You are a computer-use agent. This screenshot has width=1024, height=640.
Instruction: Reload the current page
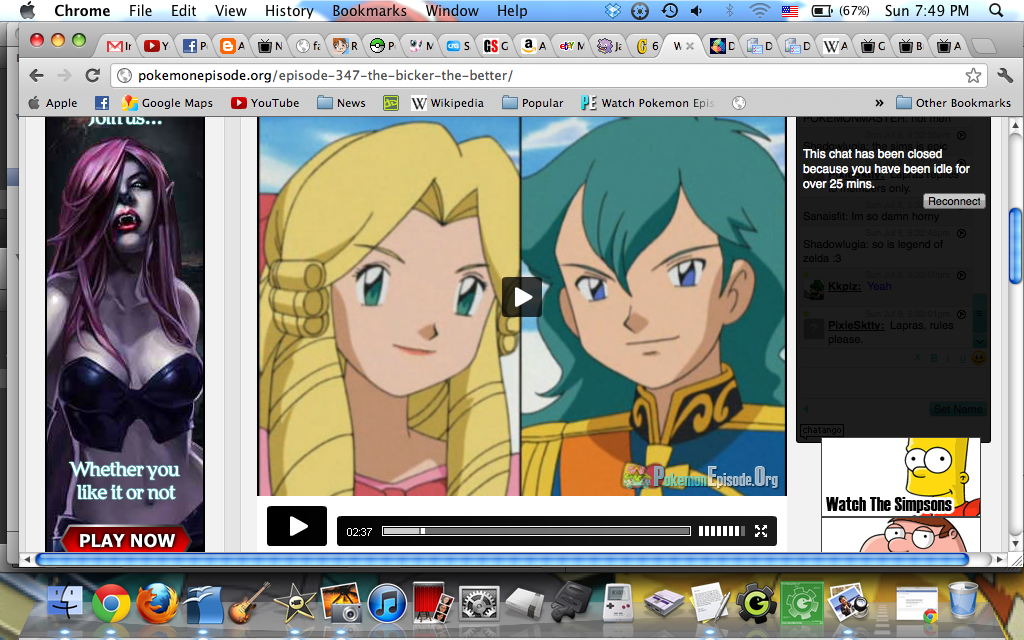pos(93,76)
